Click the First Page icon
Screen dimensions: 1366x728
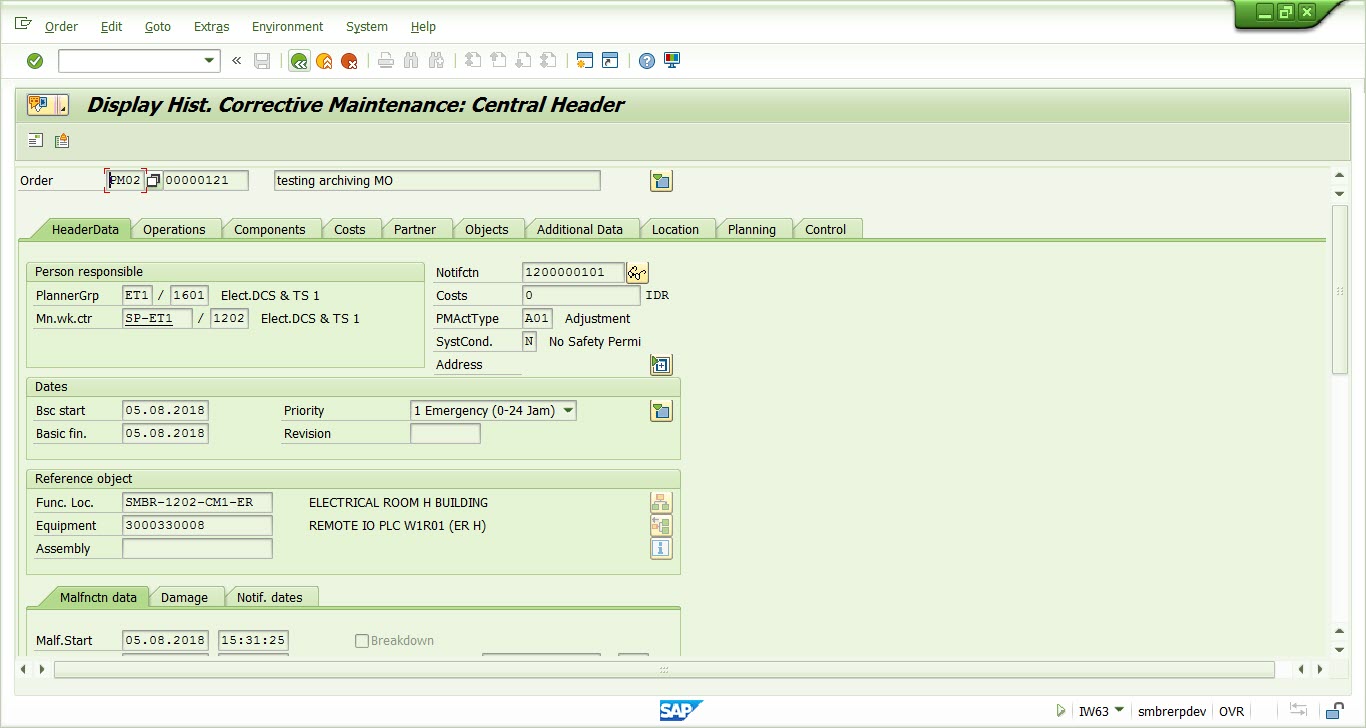[473, 61]
